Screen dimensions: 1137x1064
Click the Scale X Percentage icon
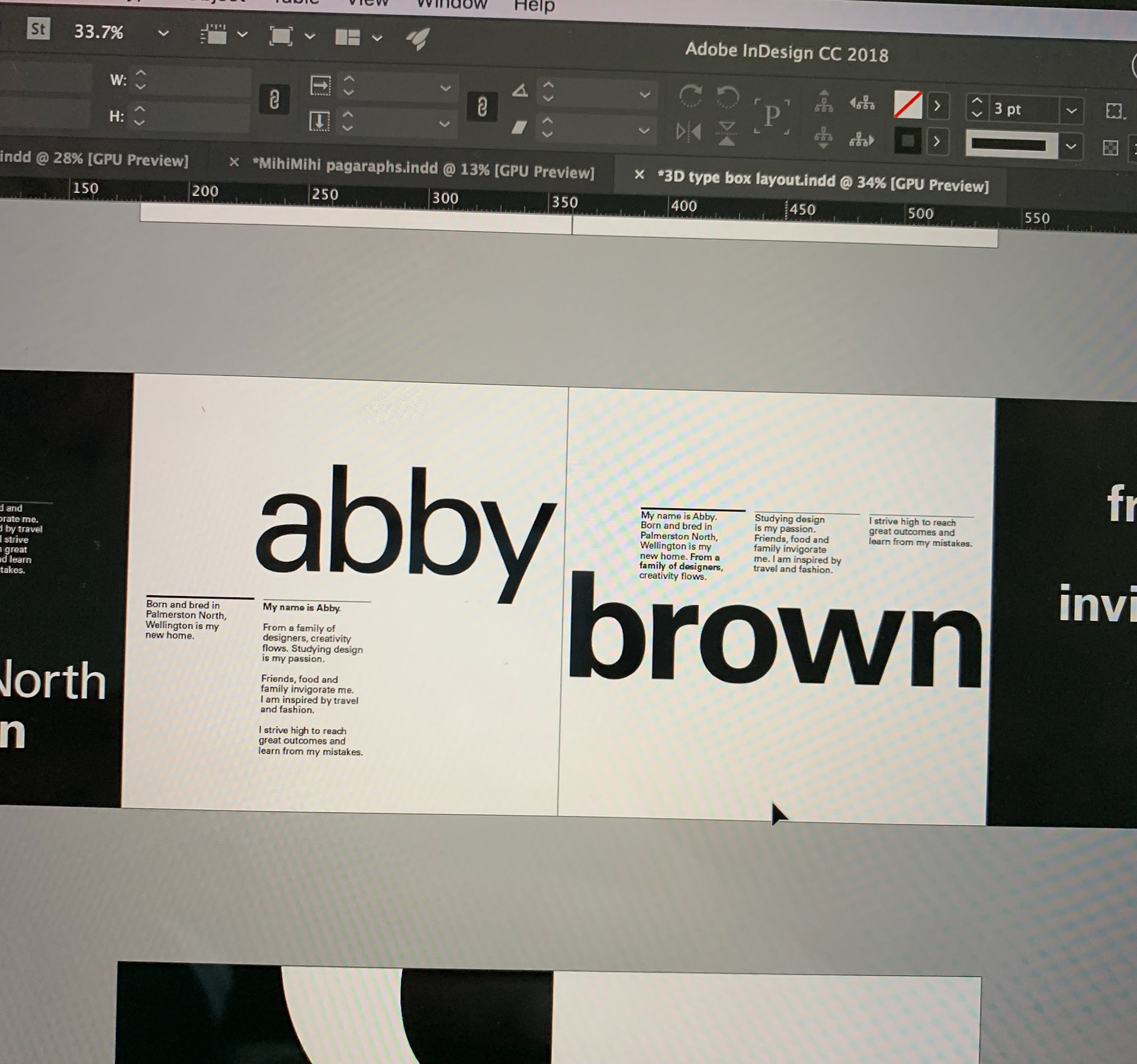pos(320,85)
